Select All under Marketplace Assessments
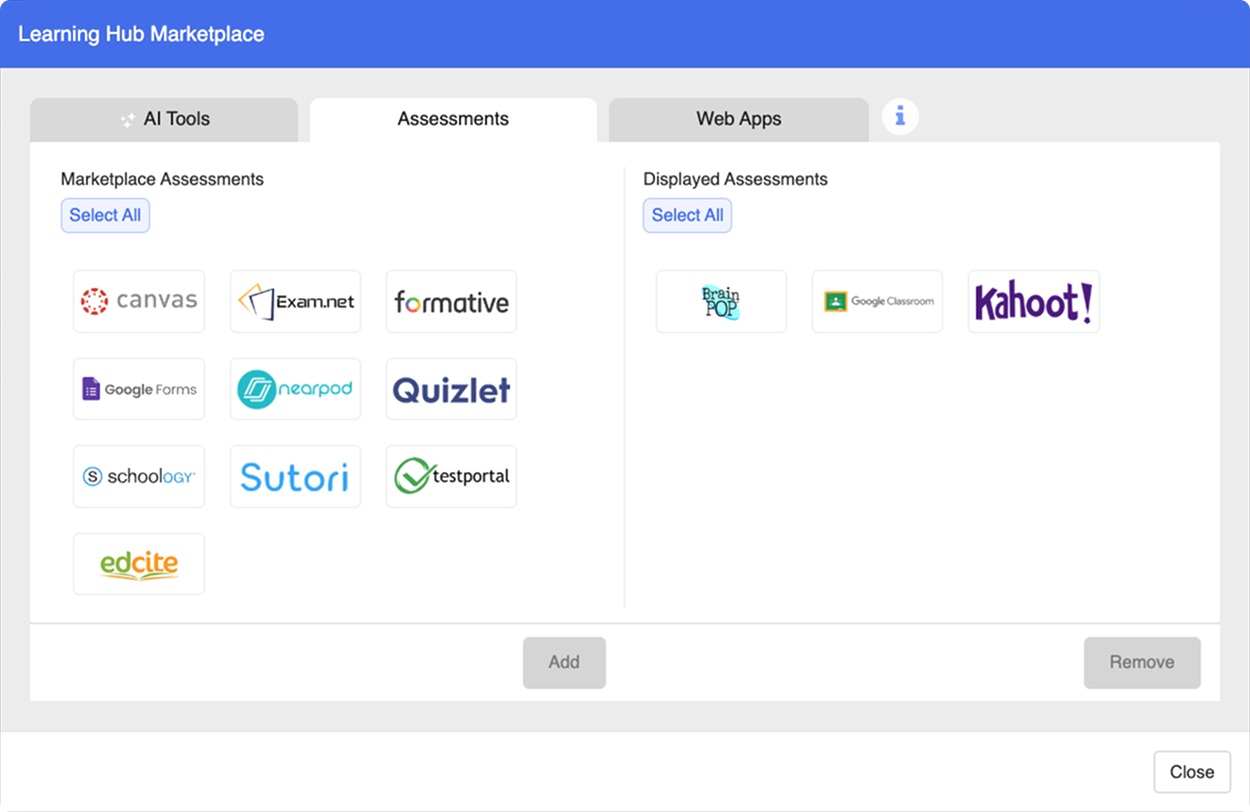 (x=105, y=215)
